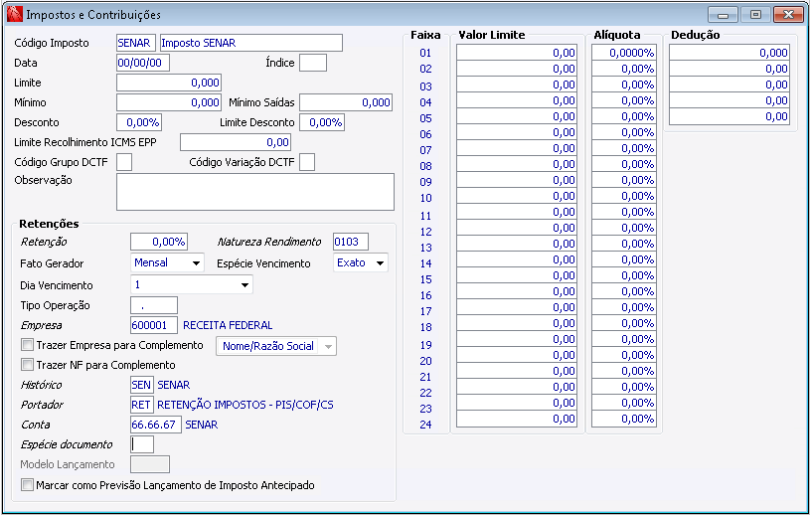Click the Histórico code field SEN
810x515 pixels.
point(142,385)
